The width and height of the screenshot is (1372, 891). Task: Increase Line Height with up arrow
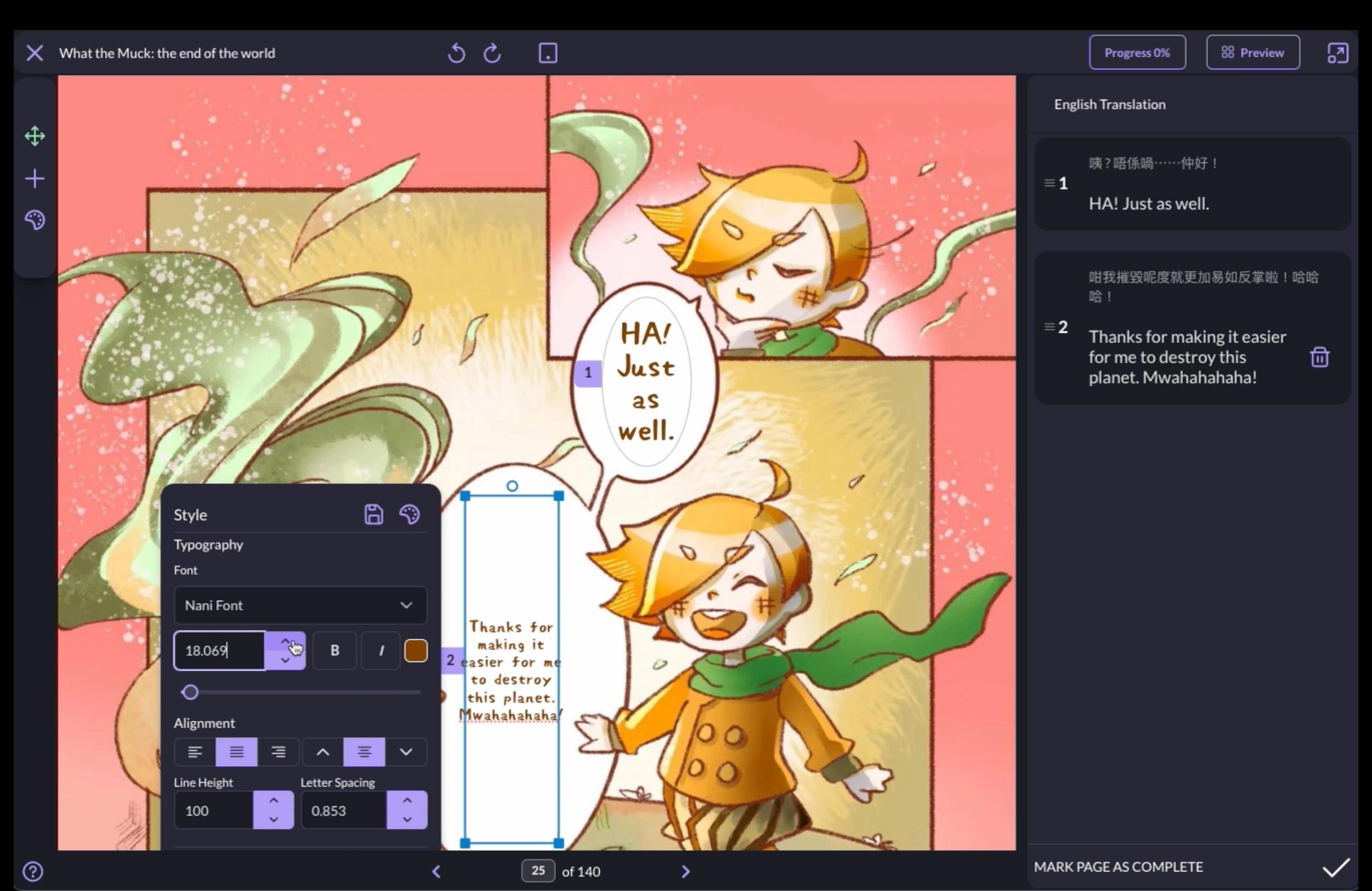(274, 801)
